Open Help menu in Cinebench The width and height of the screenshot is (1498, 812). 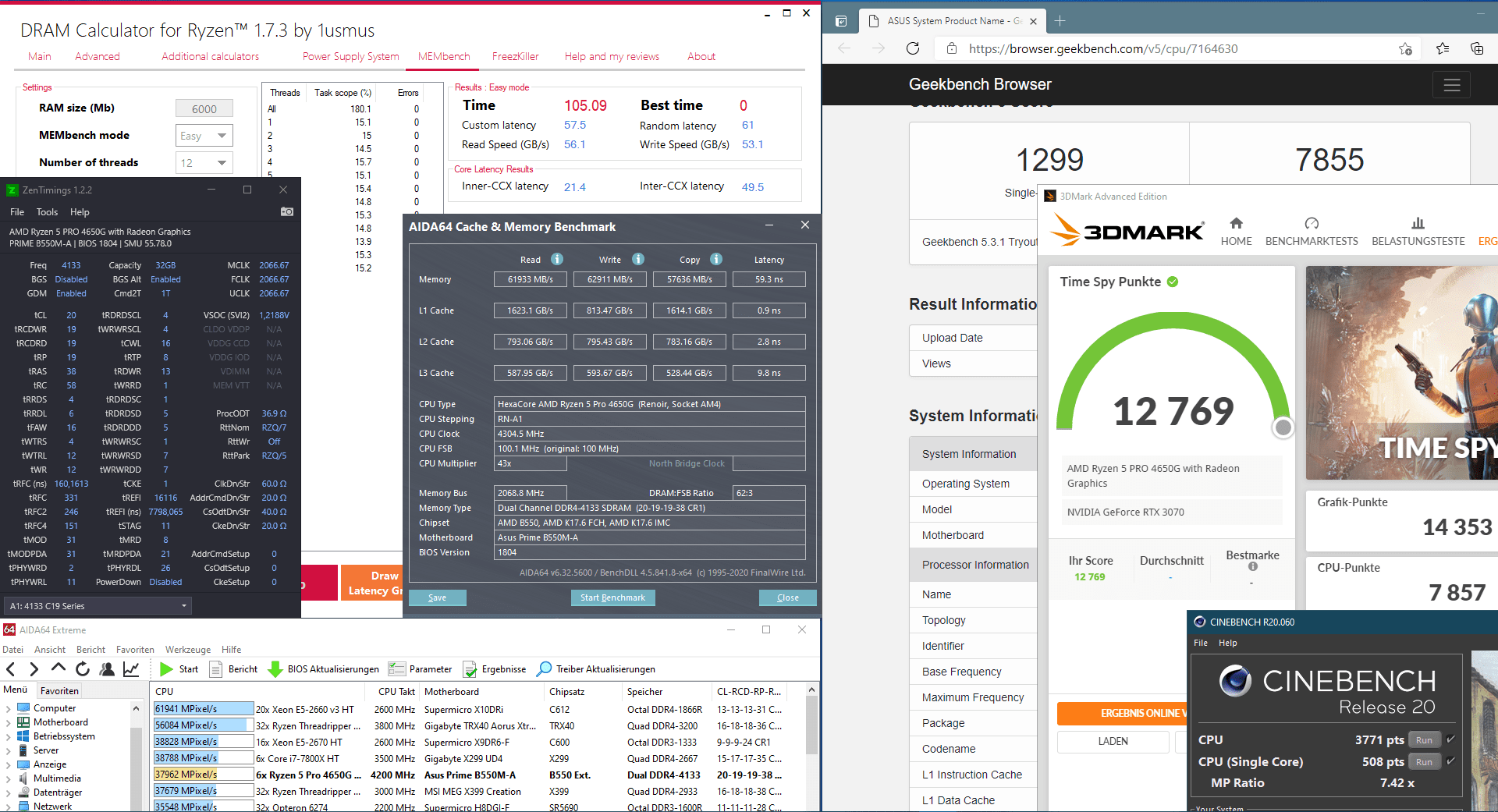pos(1227,643)
